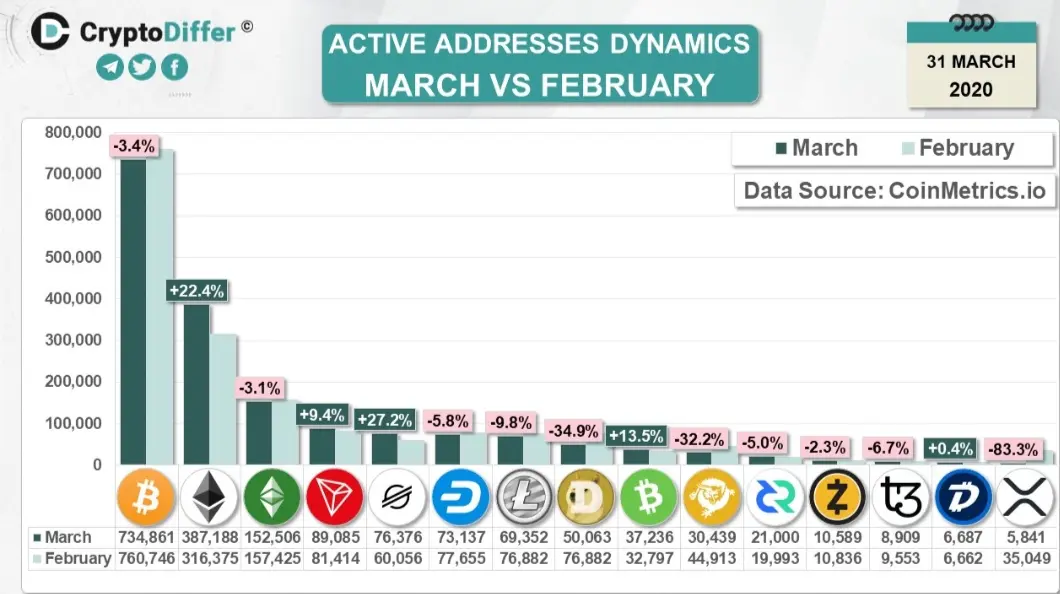Click the Data Source: CoinMetrics.io label
Screen dimensions: 1060x594
click(894, 191)
